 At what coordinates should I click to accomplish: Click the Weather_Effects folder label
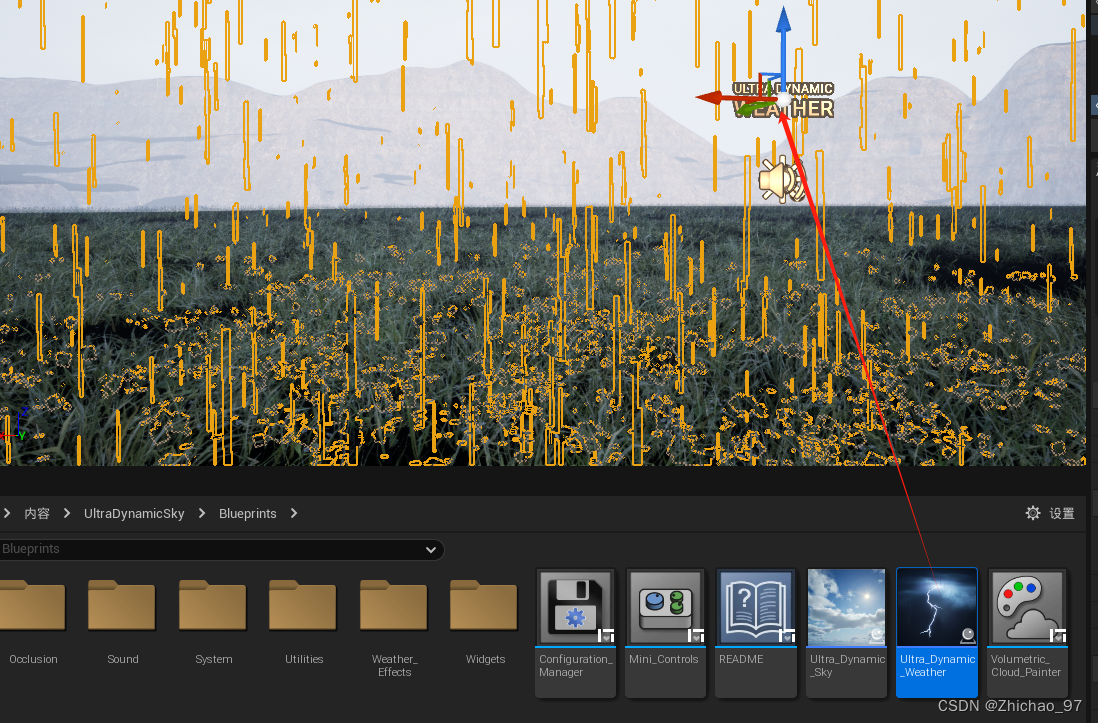(394, 666)
